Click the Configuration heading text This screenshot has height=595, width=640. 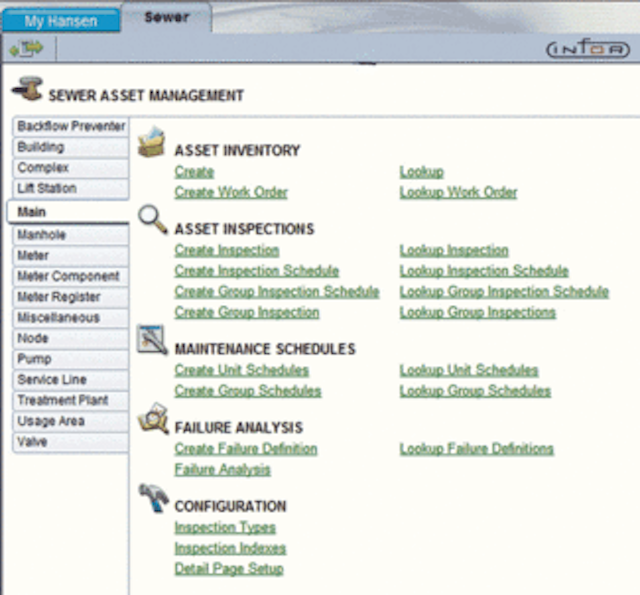coord(231,506)
